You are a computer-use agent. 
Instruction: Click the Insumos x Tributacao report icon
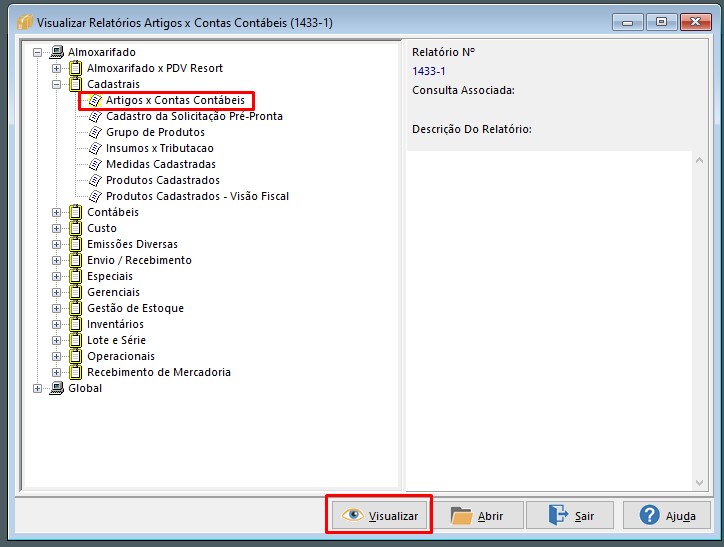95,148
